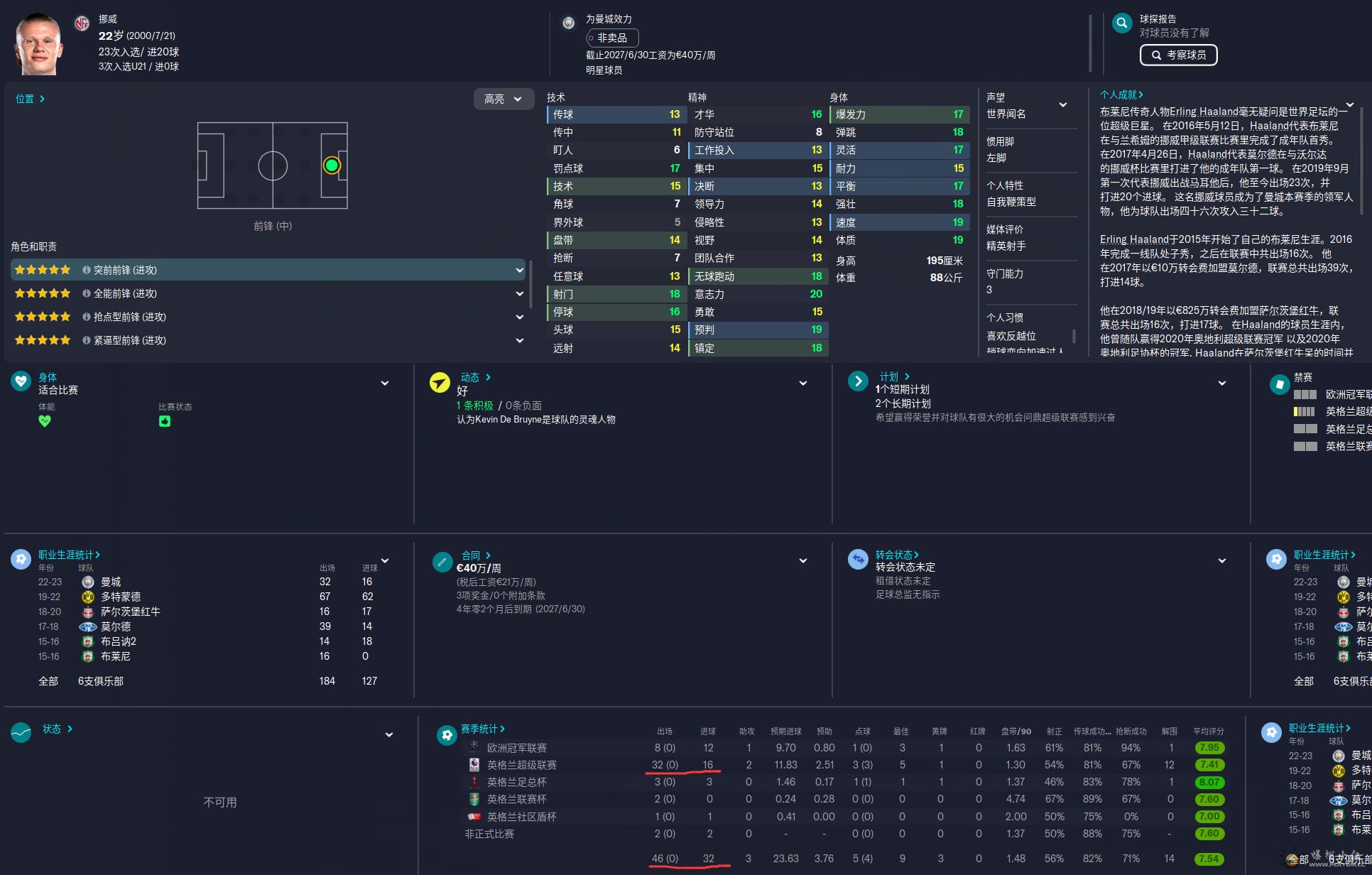Viewport: 1372px width, 875px height.
Task: Expand the 计划 panel chevron
Action: pos(1222,383)
